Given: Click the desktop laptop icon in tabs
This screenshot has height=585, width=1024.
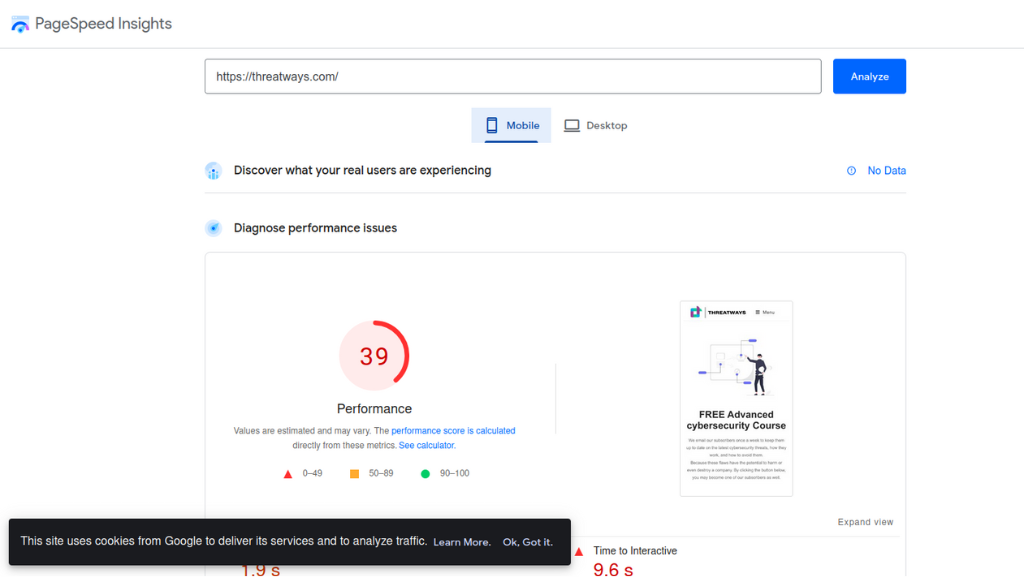Looking at the screenshot, I should pyautogui.click(x=571, y=125).
